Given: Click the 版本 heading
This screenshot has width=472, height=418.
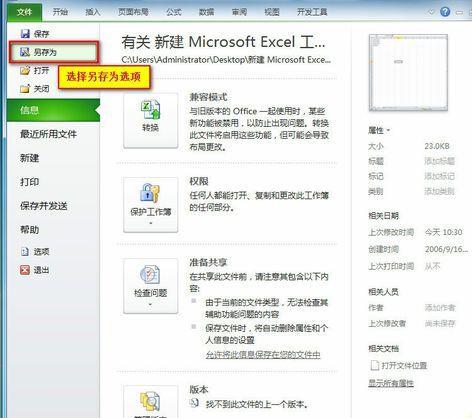Looking at the screenshot, I should click(199, 390).
